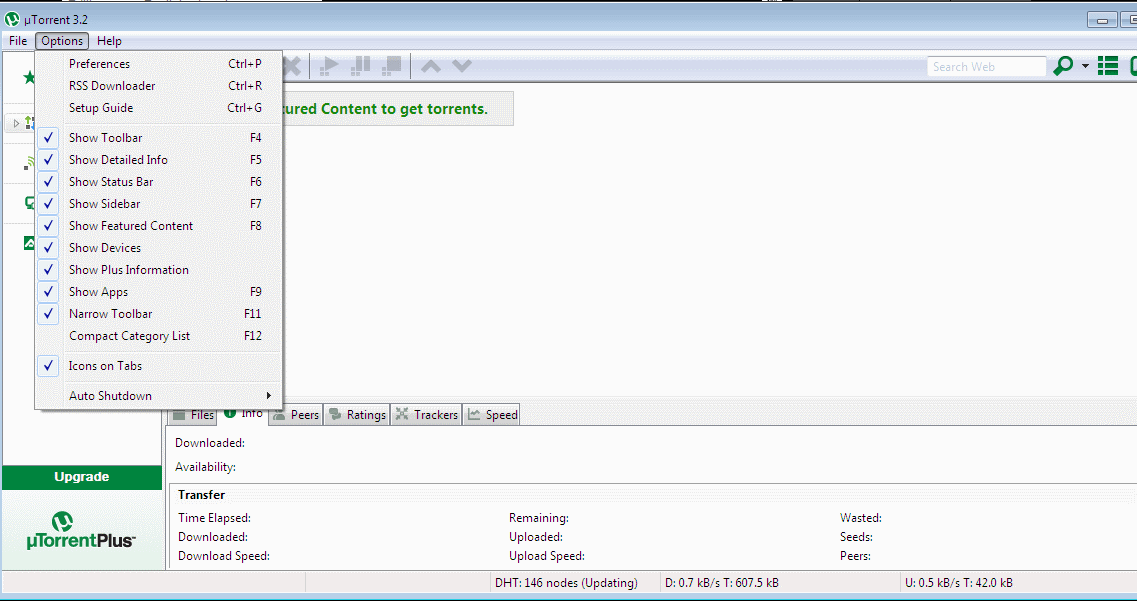
Task: Click the Files tab folder icon
Action: 179,415
